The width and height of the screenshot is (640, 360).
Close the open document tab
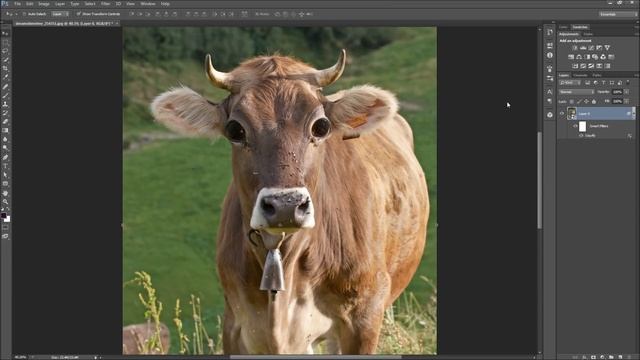[117, 24]
